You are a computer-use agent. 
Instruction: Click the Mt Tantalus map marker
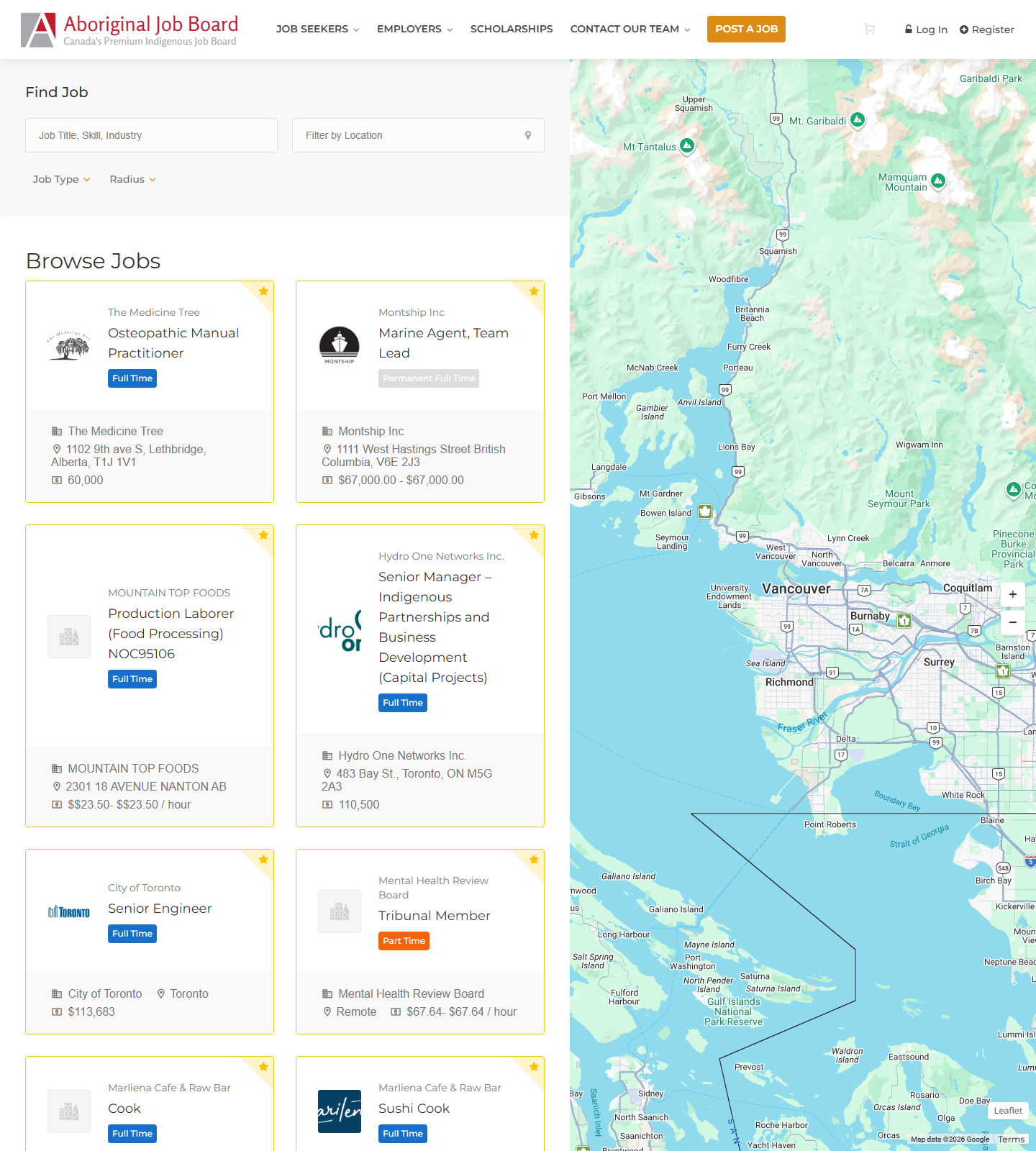point(687,146)
